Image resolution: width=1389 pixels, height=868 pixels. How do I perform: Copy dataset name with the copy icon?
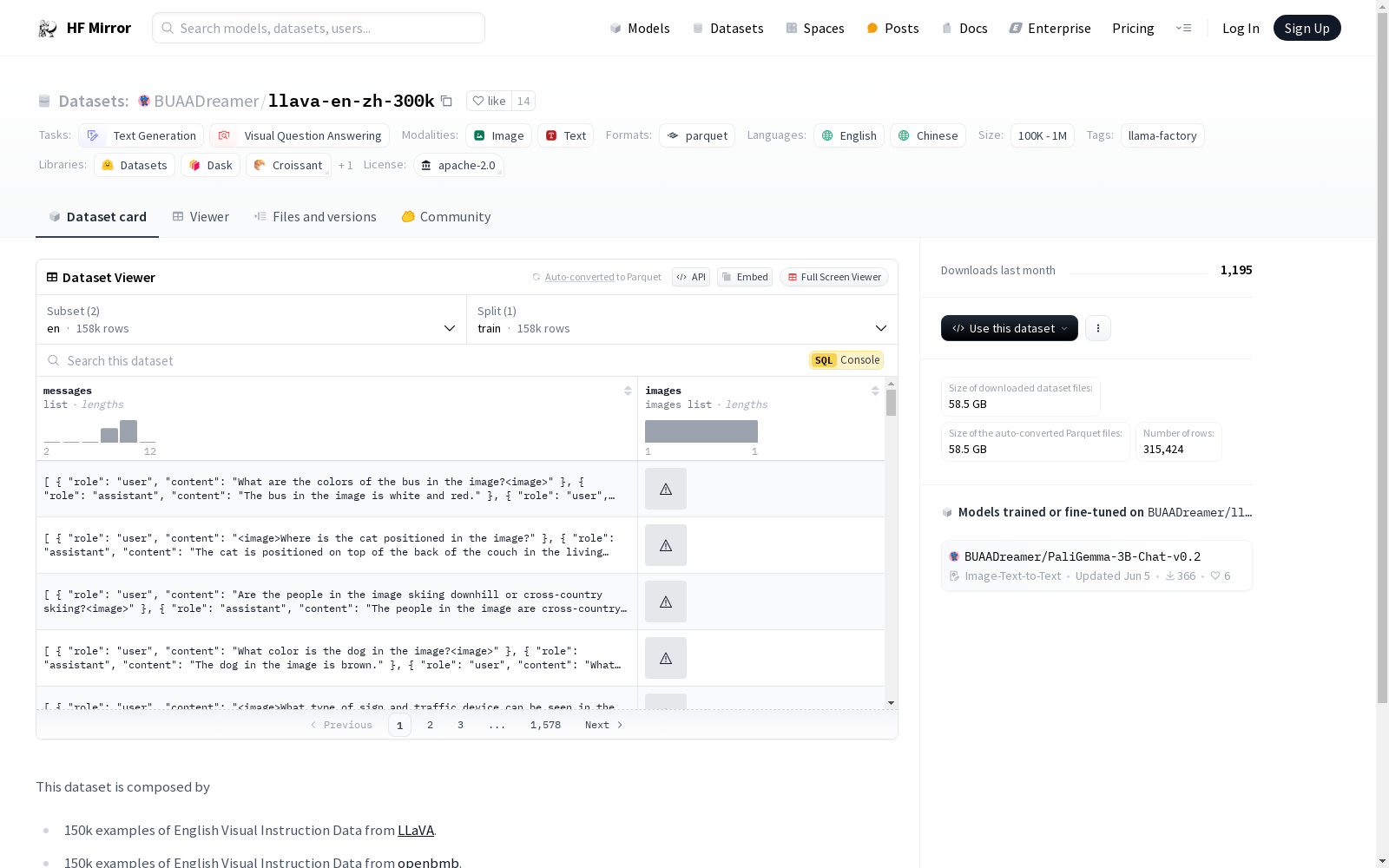[x=446, y=101]
